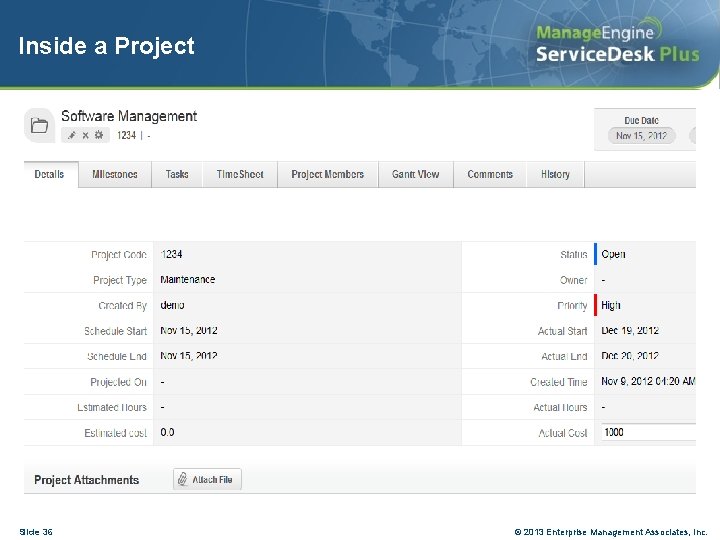Click the blue Open status color bar
The height and width of the screenshot is (540, 720).
(596, 254)
